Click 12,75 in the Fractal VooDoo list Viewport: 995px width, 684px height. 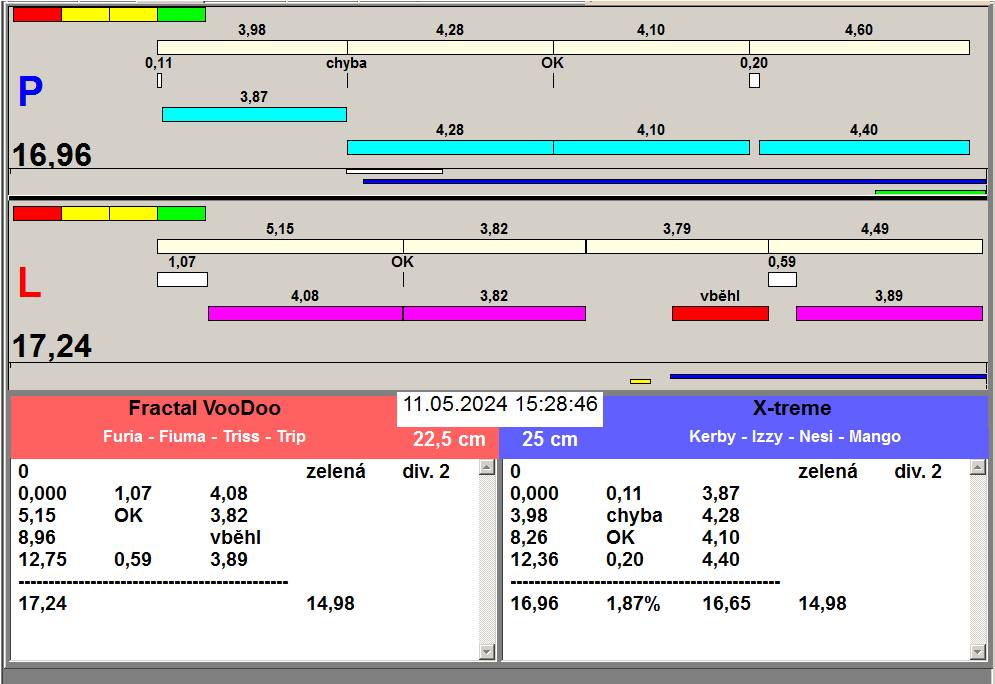tap(43, 560)
